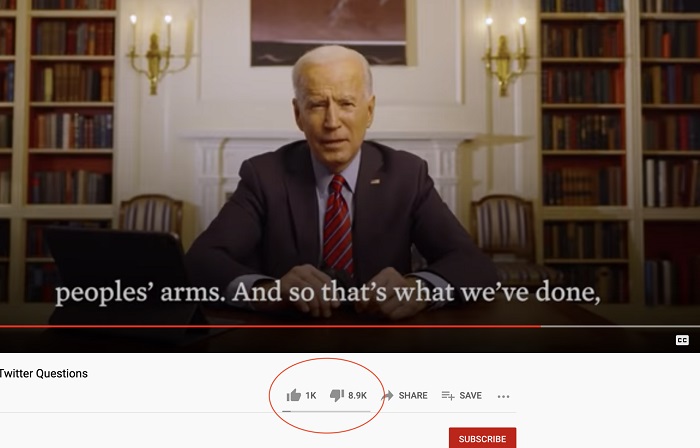Click the 1K like count
Viewport: 700px width, 448px height.
click(311, 395)
